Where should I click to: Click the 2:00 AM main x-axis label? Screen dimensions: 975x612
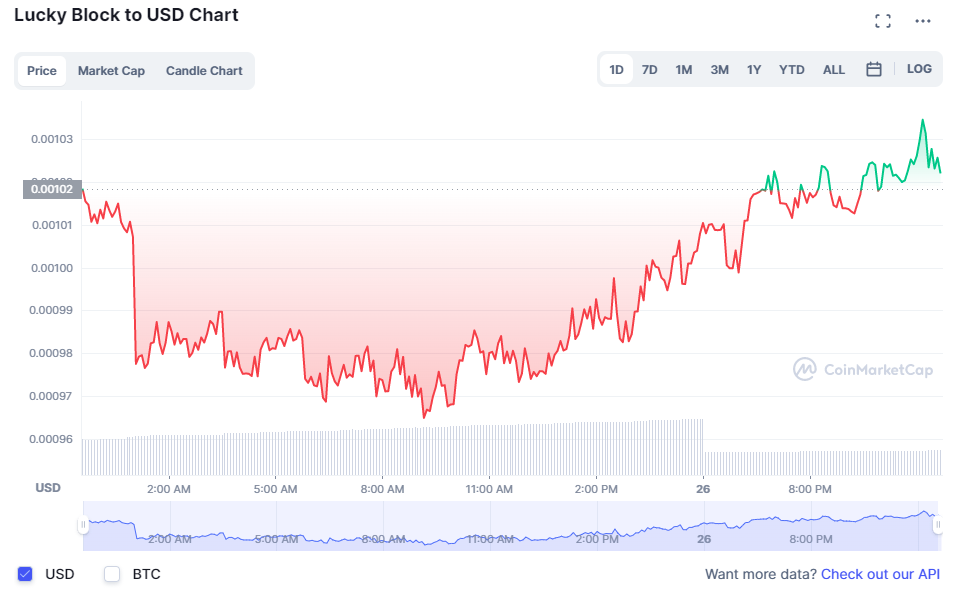pos(169,489)
